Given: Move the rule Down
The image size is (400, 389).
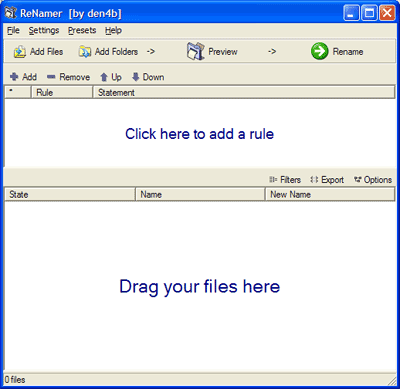Looking at the screenshot, I should [x=148, y=77].
